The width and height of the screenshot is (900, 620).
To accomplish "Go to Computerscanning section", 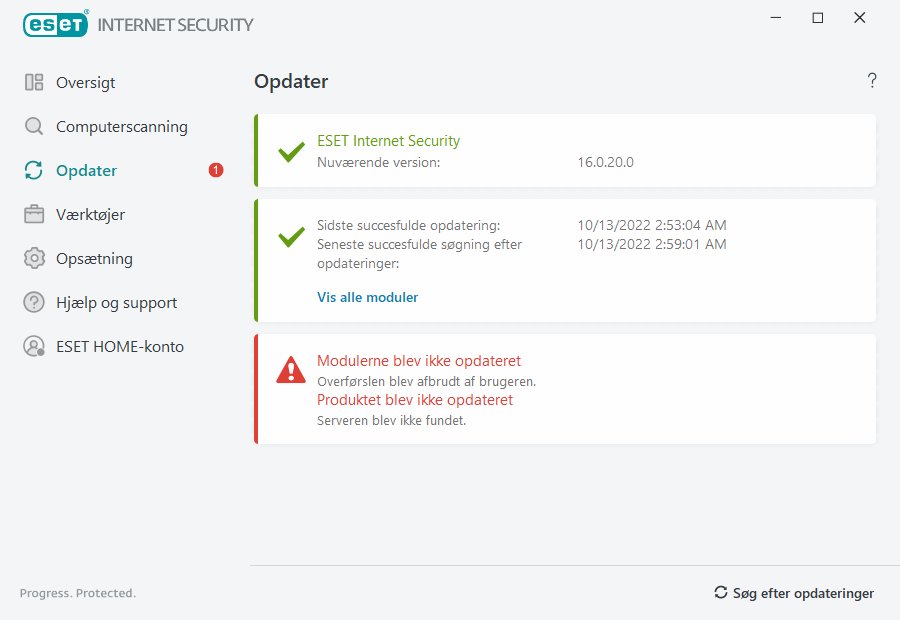I will [121, 127].
